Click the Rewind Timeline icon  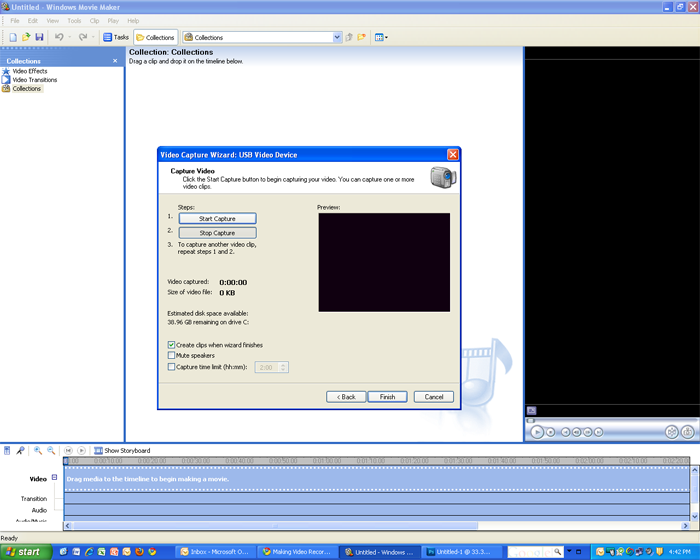(68, 451)
